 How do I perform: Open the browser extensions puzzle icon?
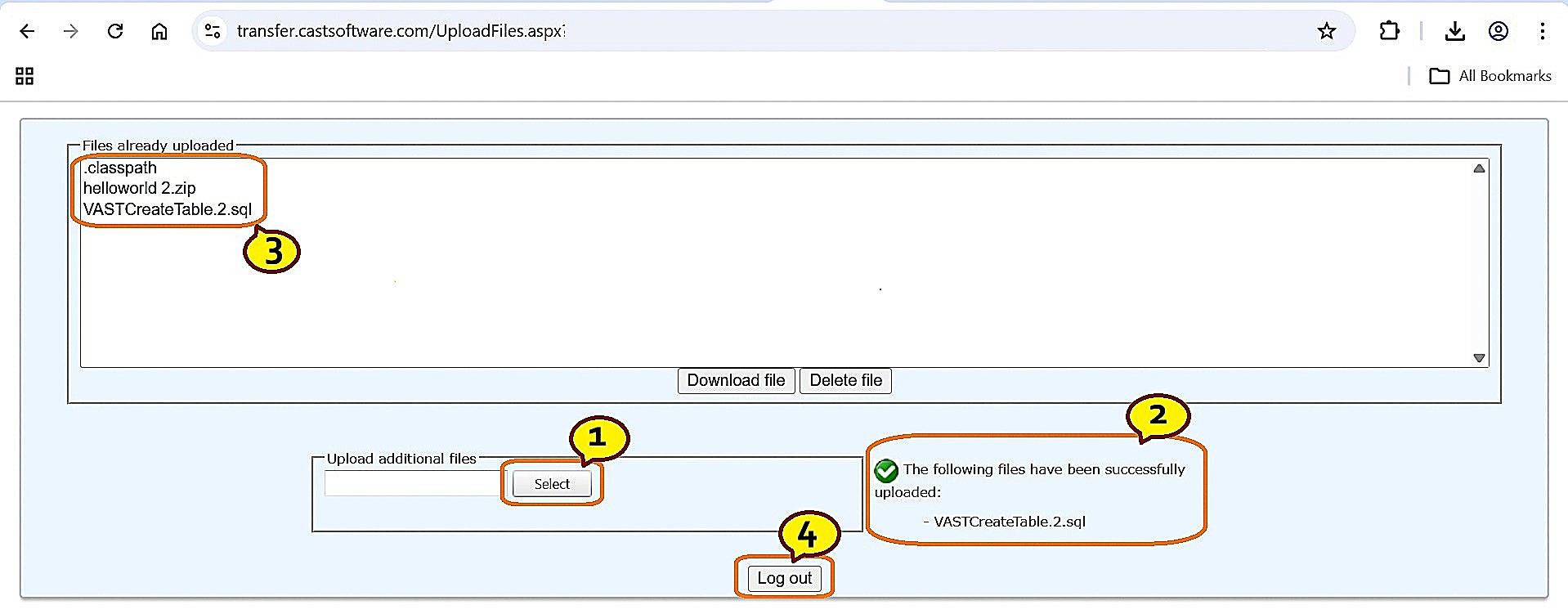coord(1389,31)
